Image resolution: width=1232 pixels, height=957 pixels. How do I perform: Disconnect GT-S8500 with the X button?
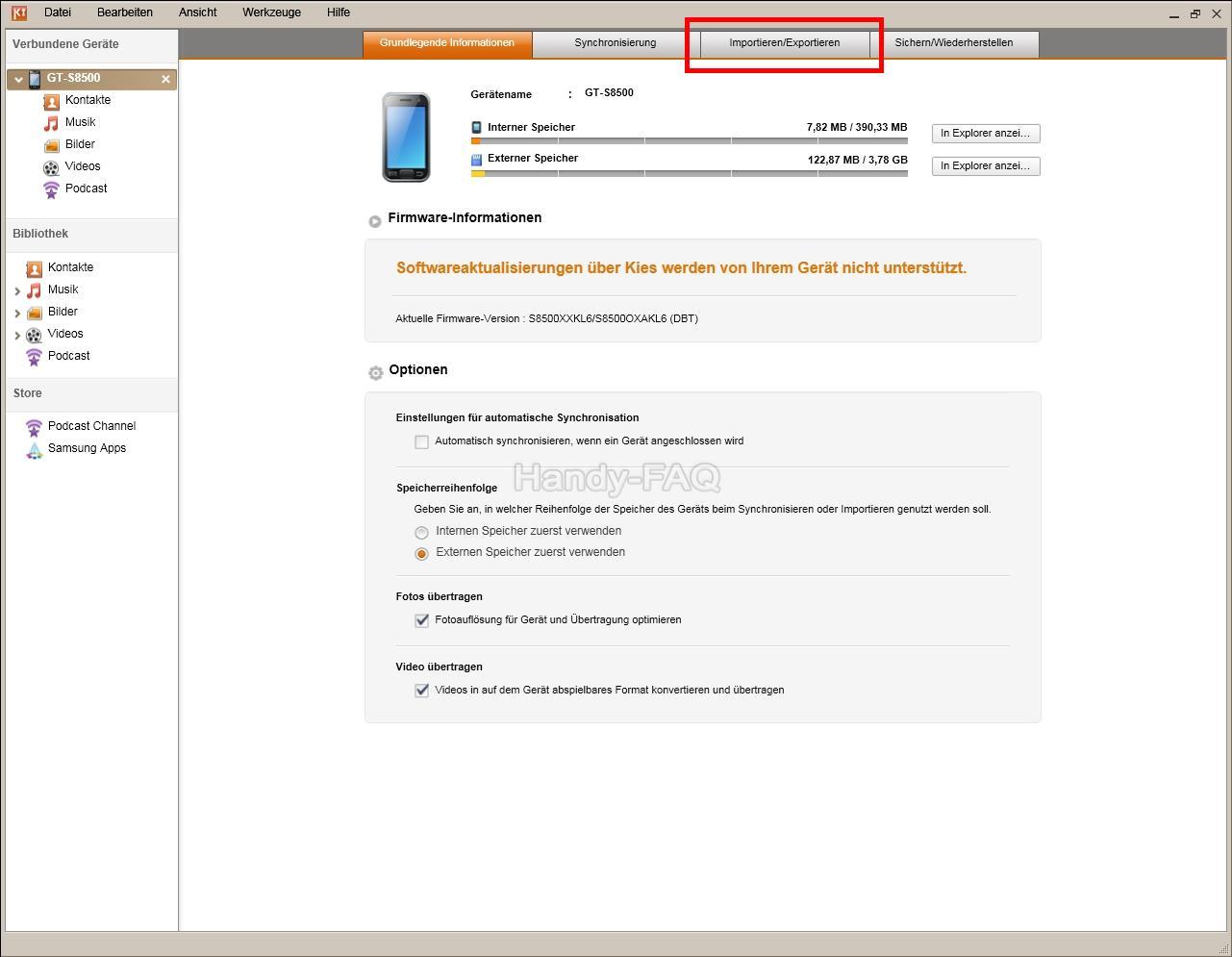coord(165,80)
